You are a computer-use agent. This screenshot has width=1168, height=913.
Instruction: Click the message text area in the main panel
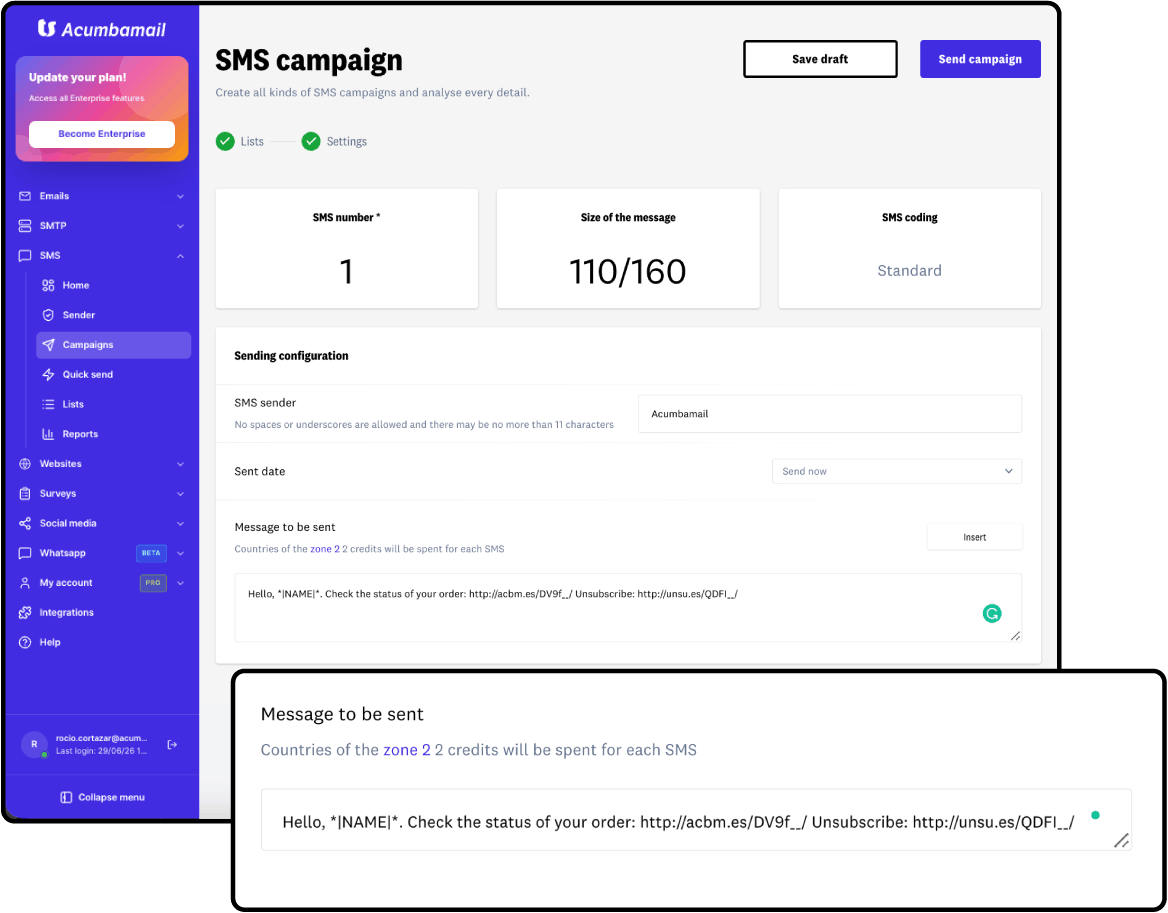[x=628, y=608]
